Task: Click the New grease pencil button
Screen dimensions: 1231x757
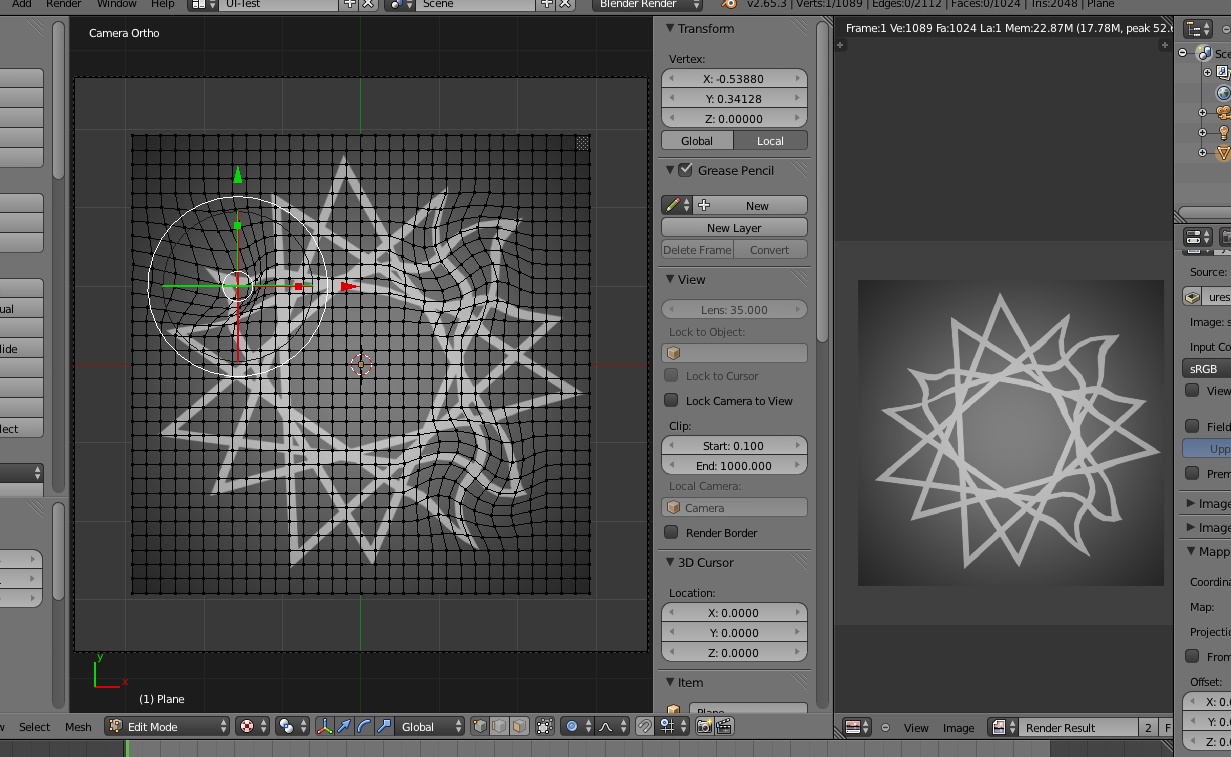Action: click(x=748, y=205)
